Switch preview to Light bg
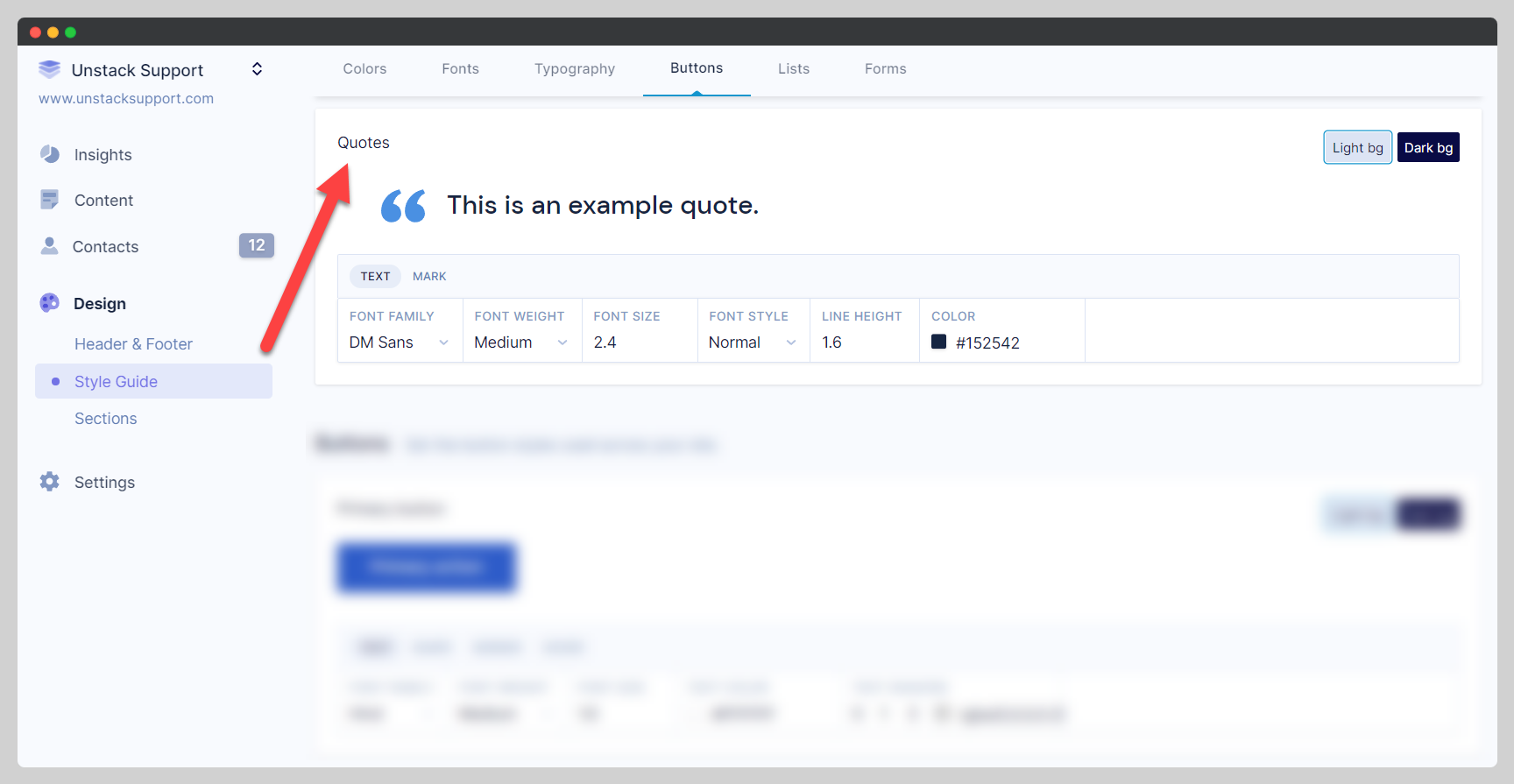This screenshot has height=784, width=1514. click(x=1357, y=147)
